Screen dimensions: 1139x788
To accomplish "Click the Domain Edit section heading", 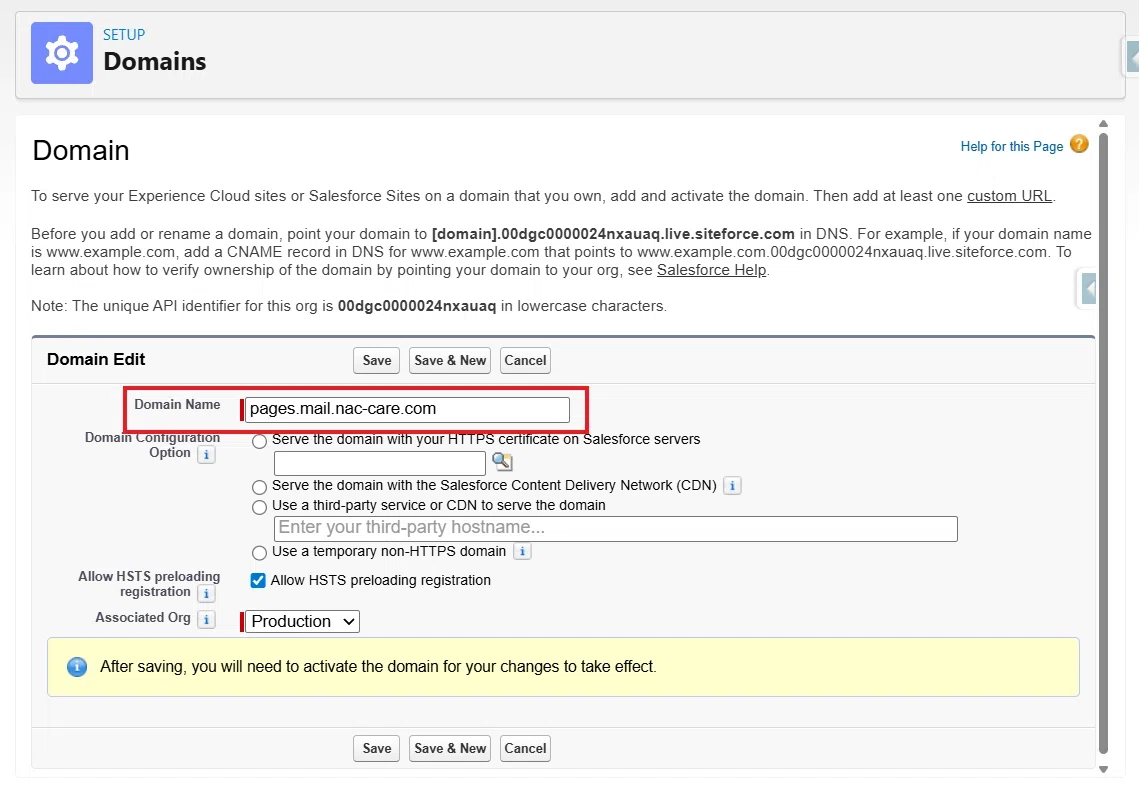I will tap(96, 360).
